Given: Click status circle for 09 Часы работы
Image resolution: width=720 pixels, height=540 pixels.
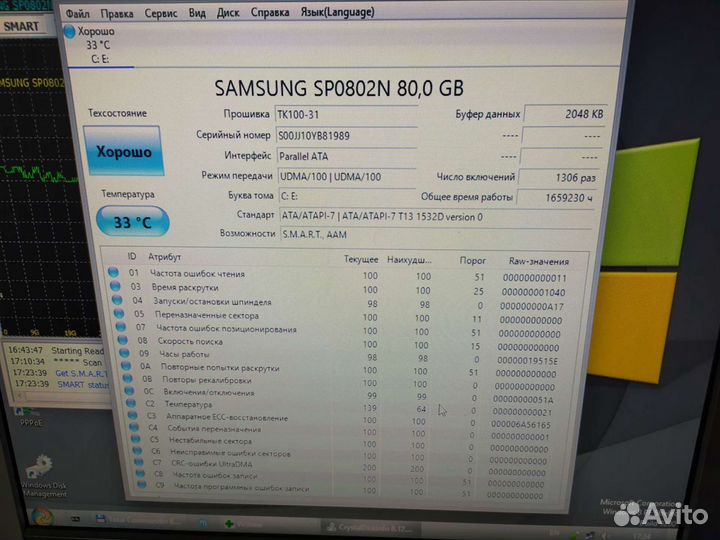Looking at the screenshot, I should pyautogui.click(x=124, y=353).
